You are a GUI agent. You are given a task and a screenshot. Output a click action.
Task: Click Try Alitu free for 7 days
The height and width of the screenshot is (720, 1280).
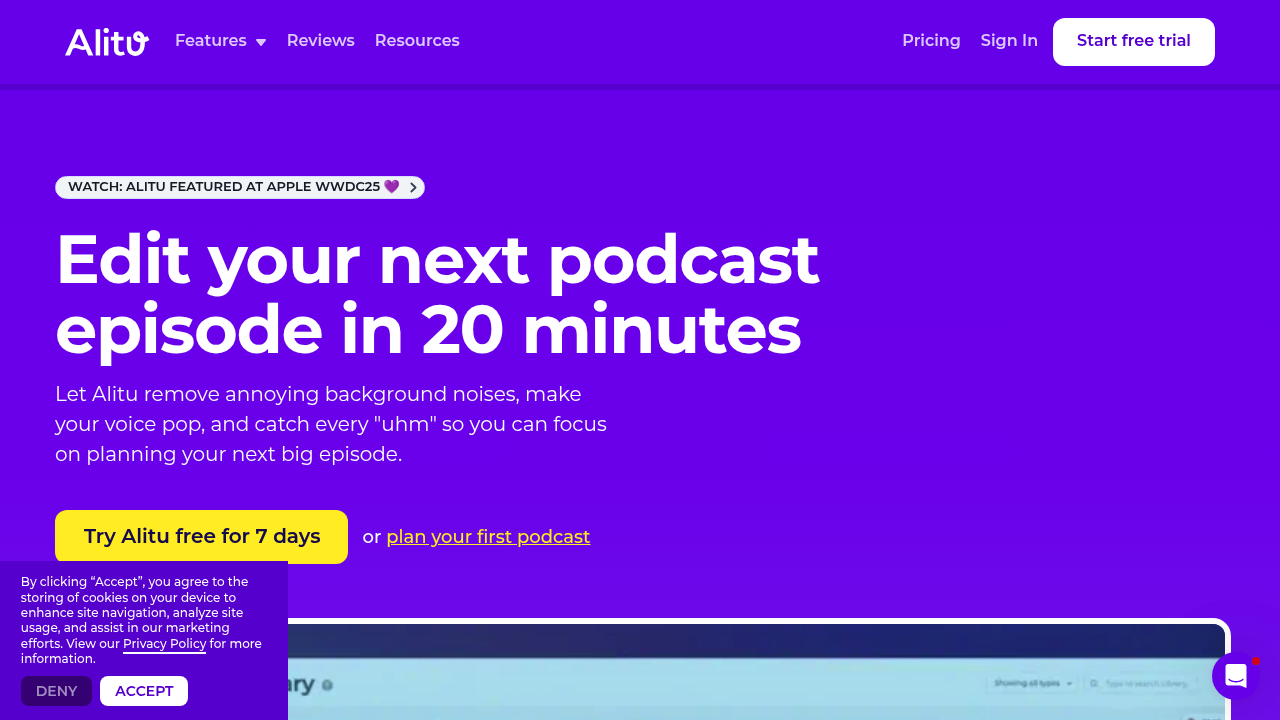click(201, 537)
